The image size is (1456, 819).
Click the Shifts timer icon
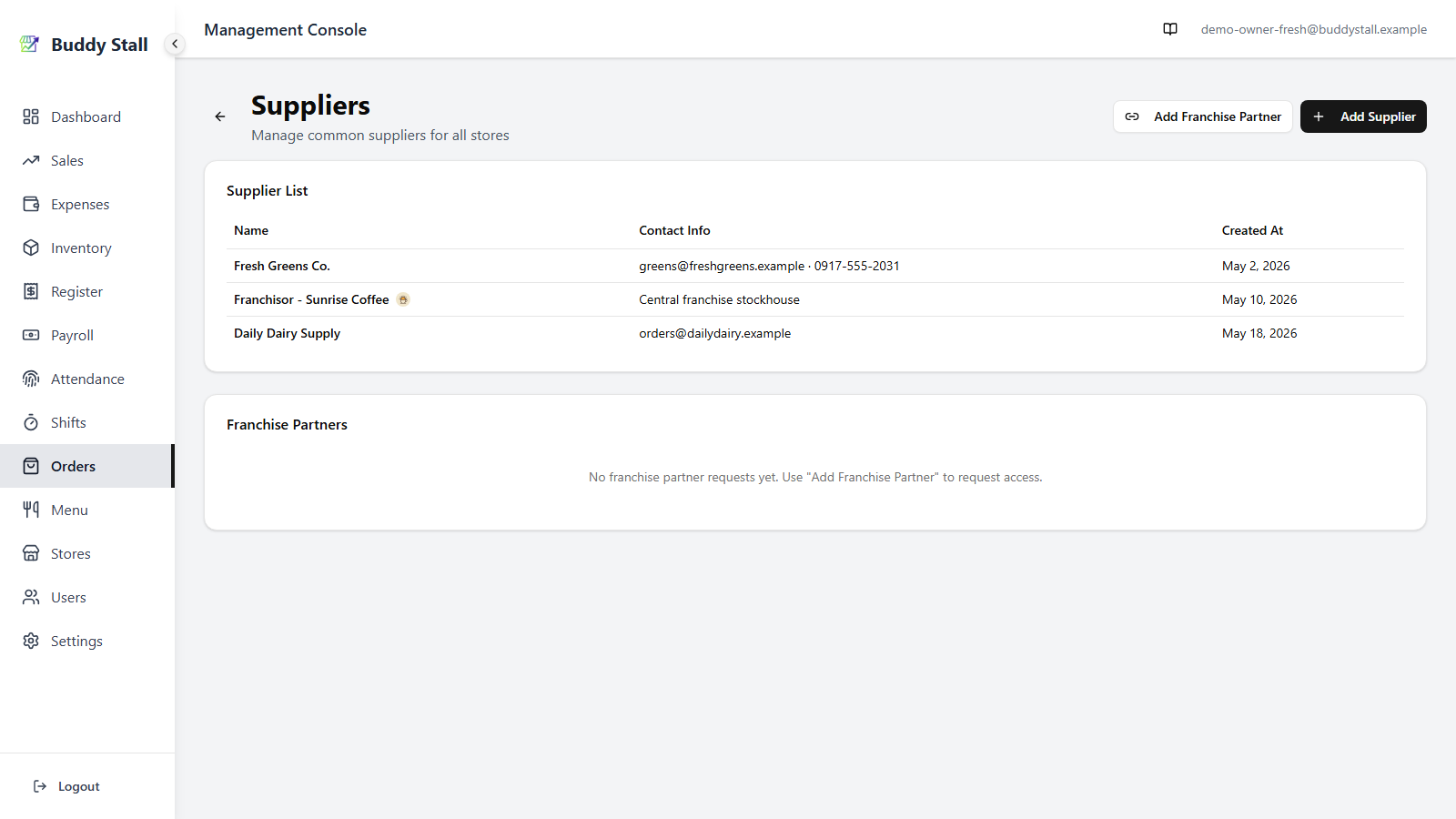tap(31, 422)
